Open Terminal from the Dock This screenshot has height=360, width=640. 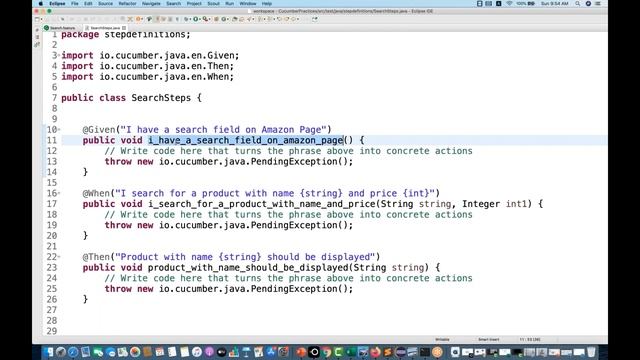(425, 352)
